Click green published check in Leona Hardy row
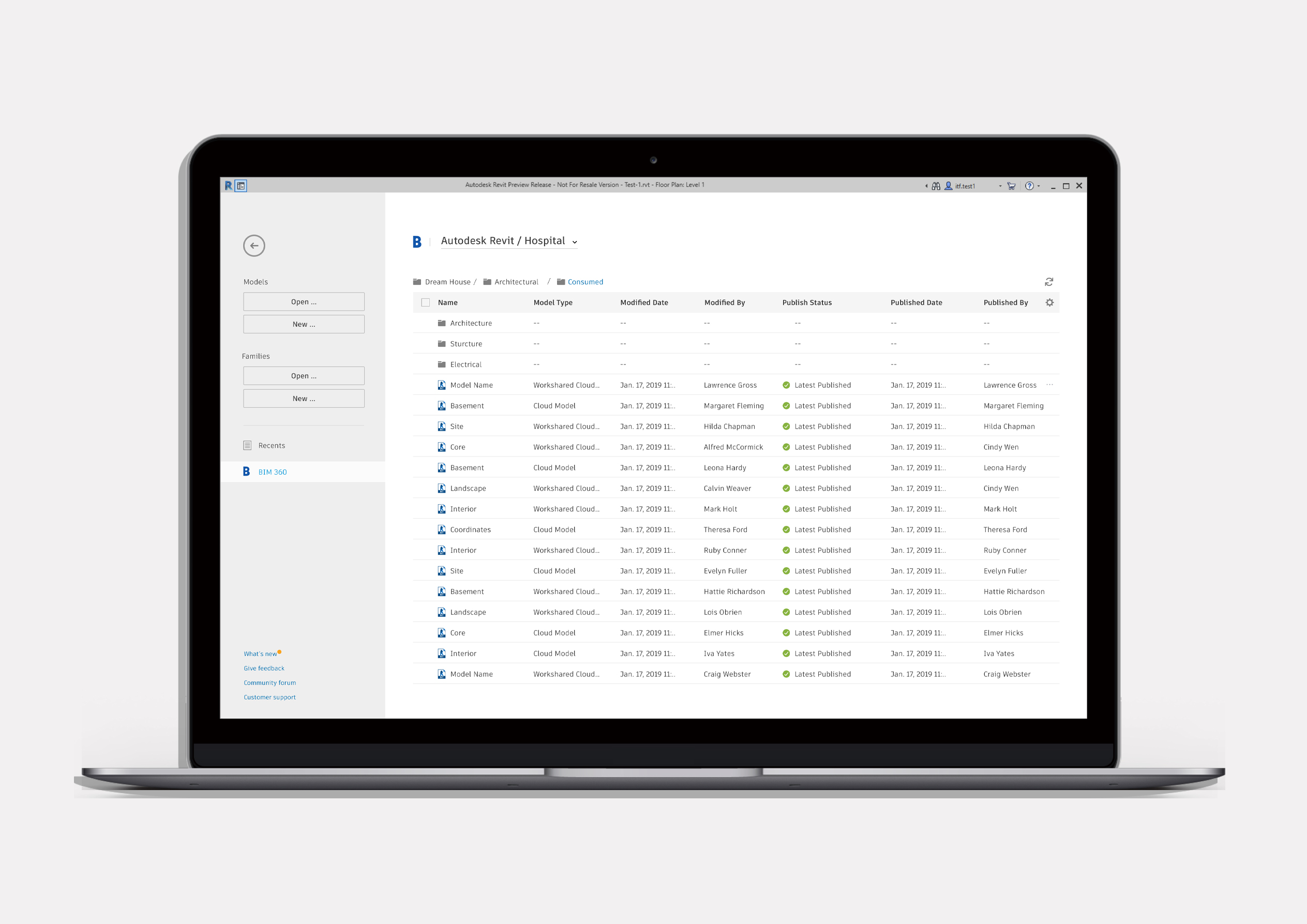The image size is (1307, 924). [786, 468]
